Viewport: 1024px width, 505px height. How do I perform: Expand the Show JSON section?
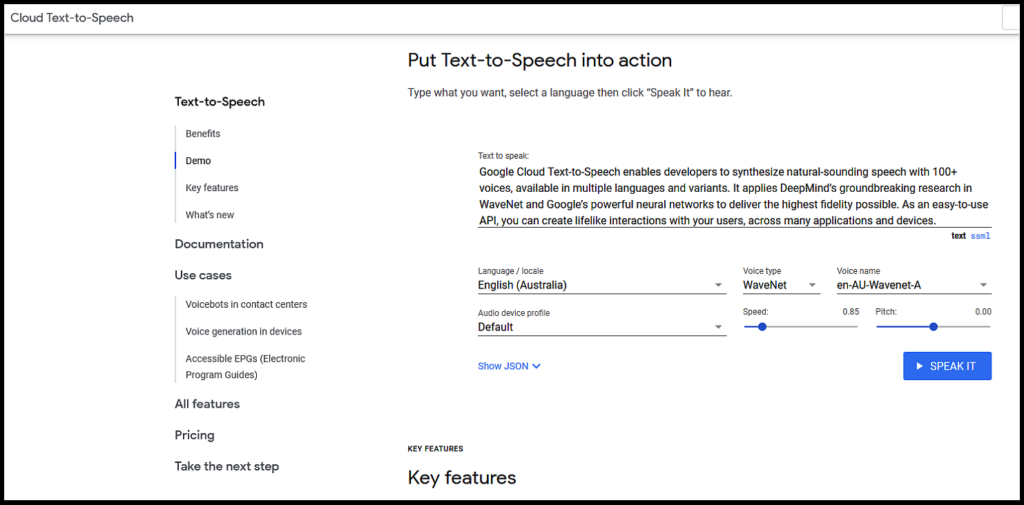(509, 367)
